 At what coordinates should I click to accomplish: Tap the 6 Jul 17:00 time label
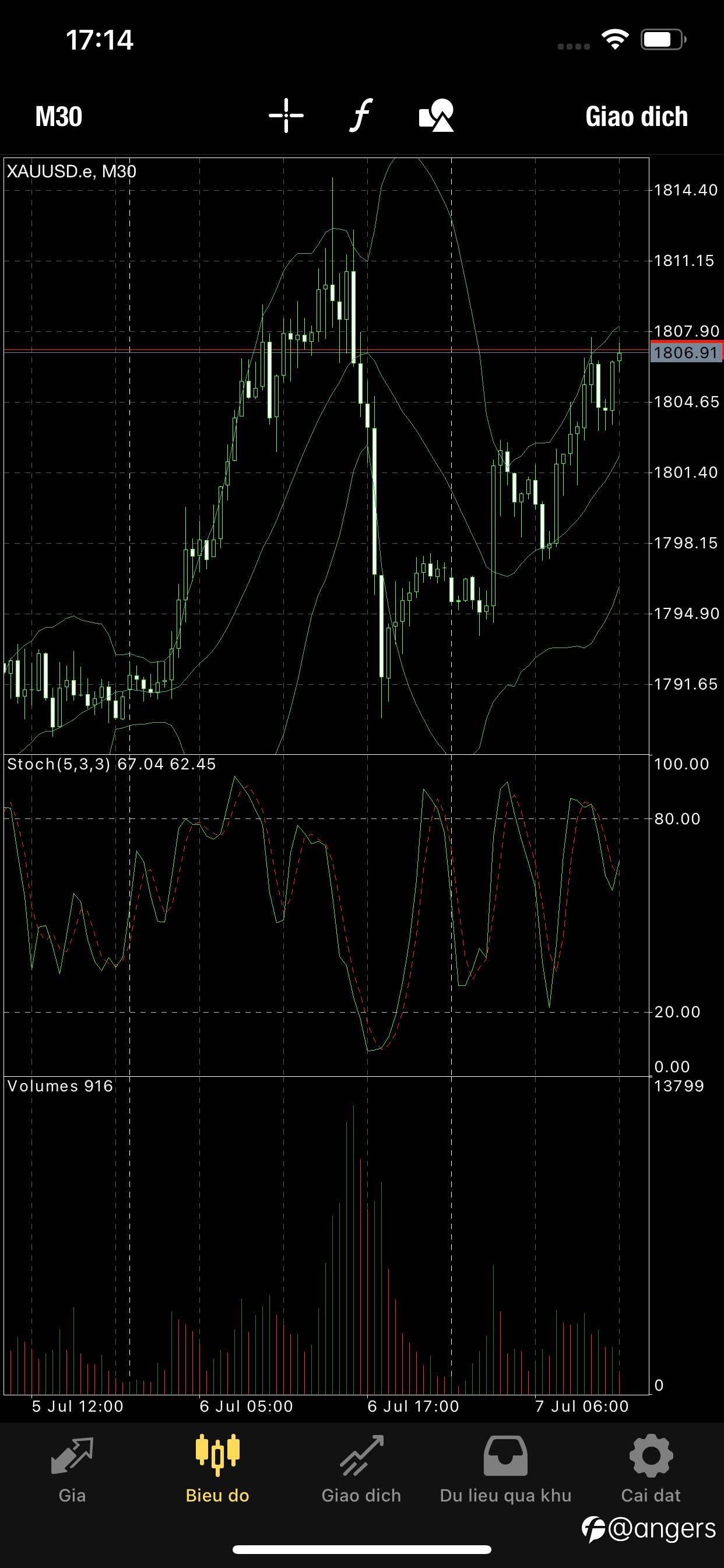coord(413,1406)
